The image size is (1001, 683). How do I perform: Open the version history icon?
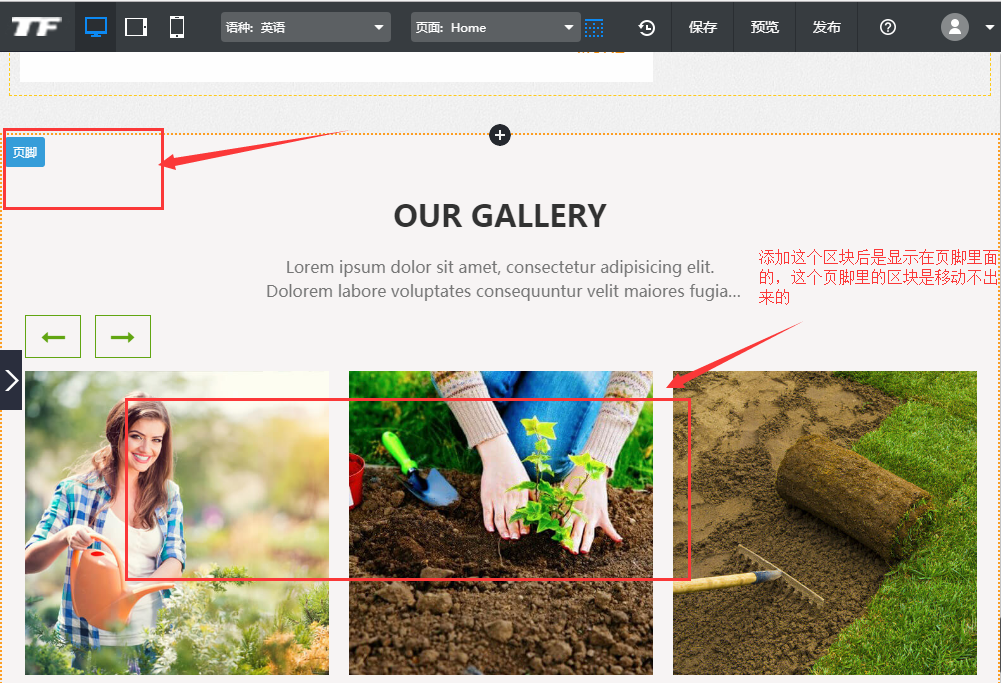click(647, 27)
